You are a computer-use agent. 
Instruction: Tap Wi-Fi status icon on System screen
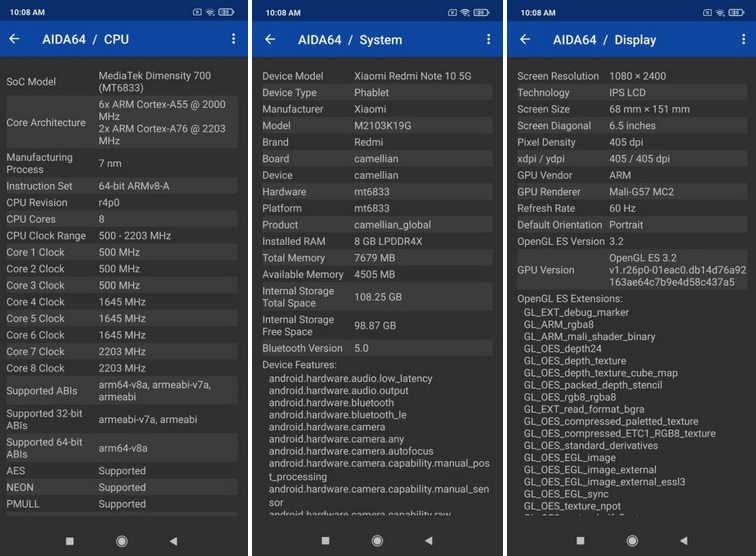[x=465, y=13]
